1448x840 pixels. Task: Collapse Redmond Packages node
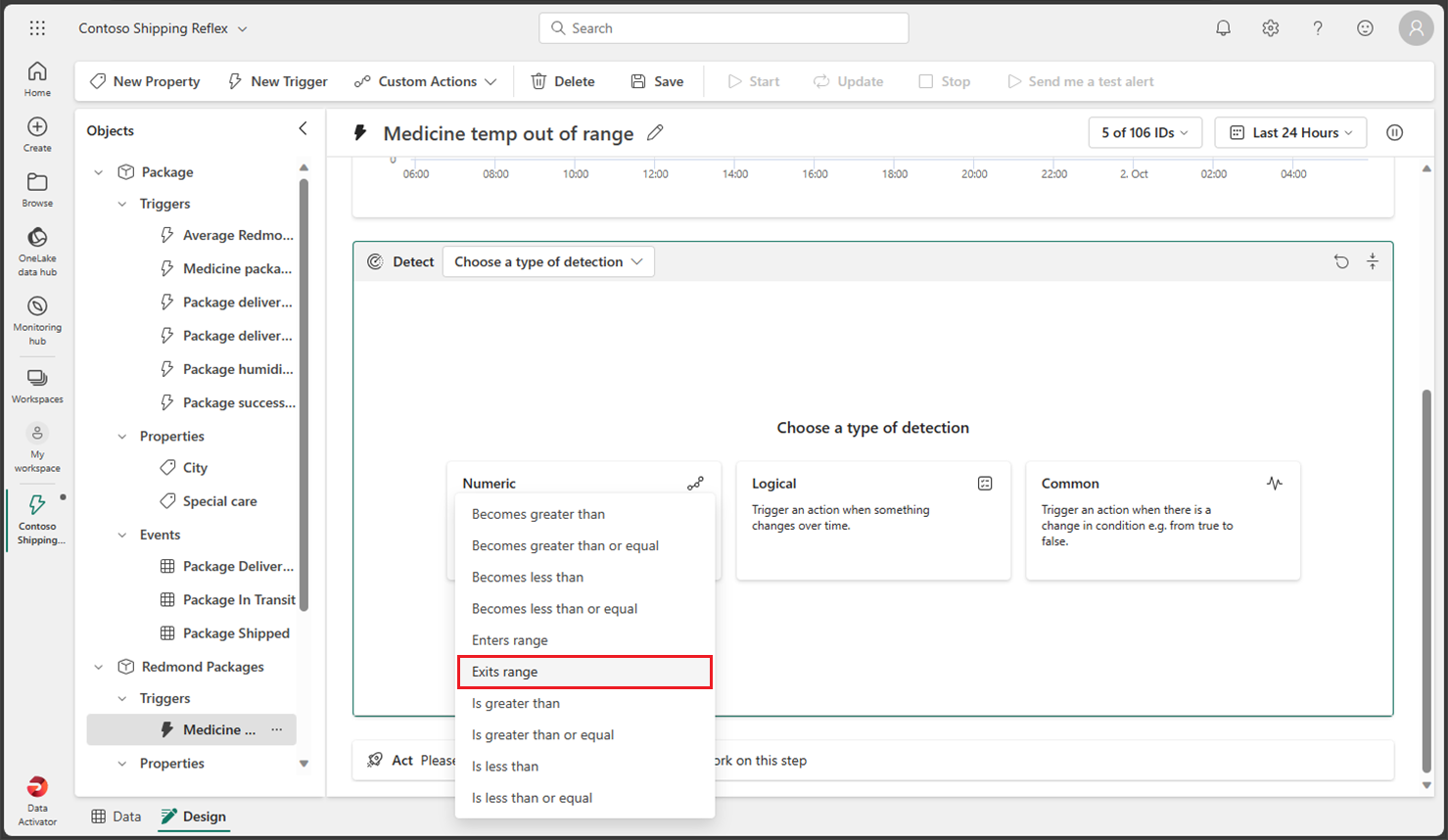click(98, 667)
